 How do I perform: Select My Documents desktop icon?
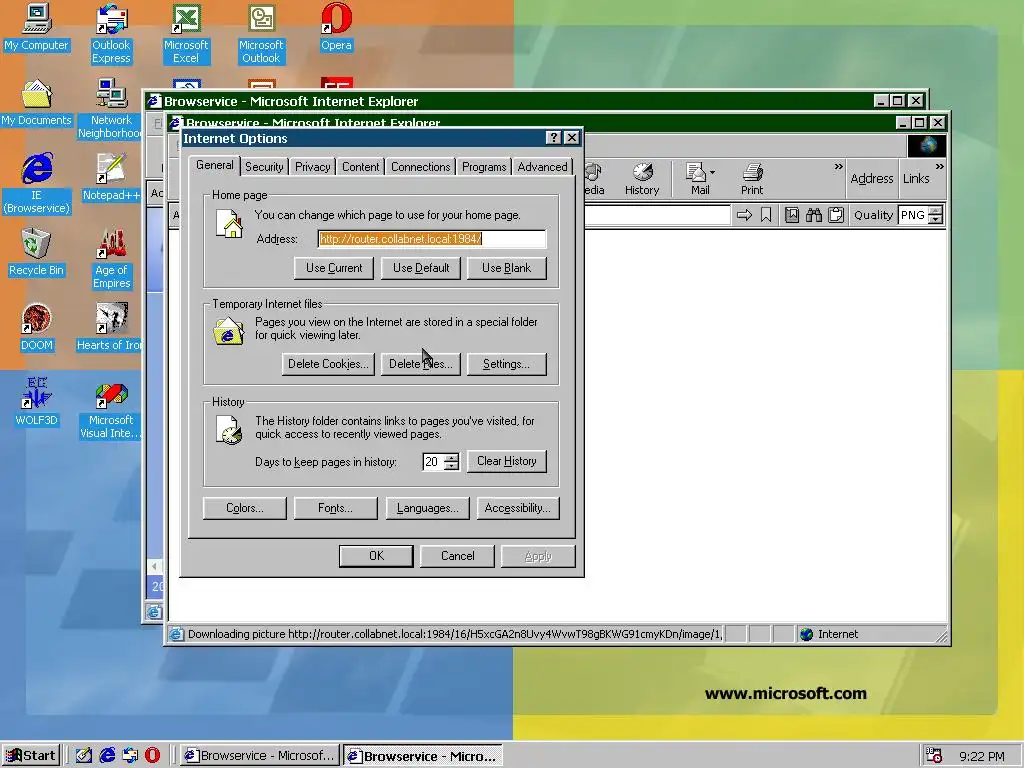(37, 103)
